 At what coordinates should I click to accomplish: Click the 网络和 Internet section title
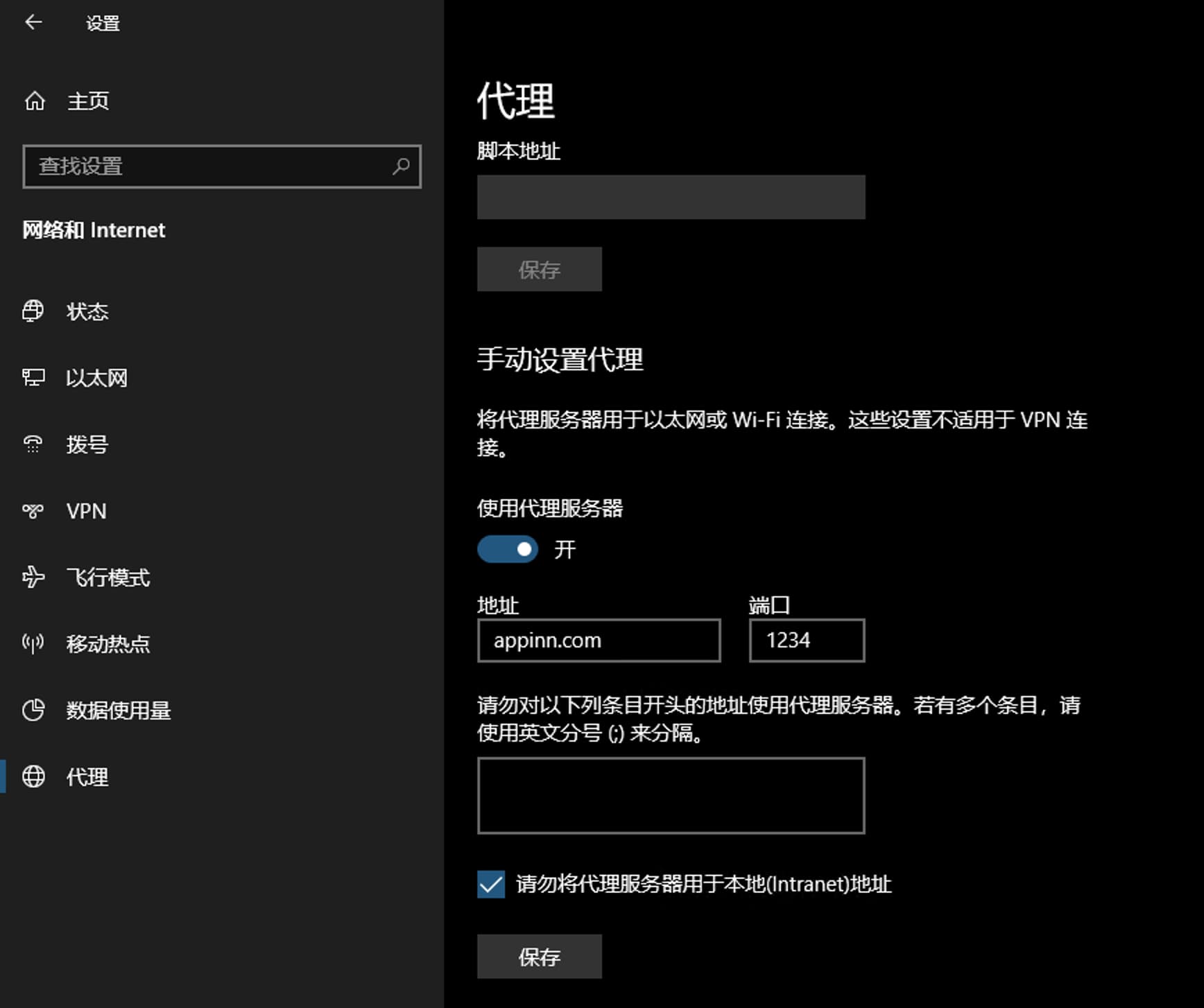tap(94, 230)
